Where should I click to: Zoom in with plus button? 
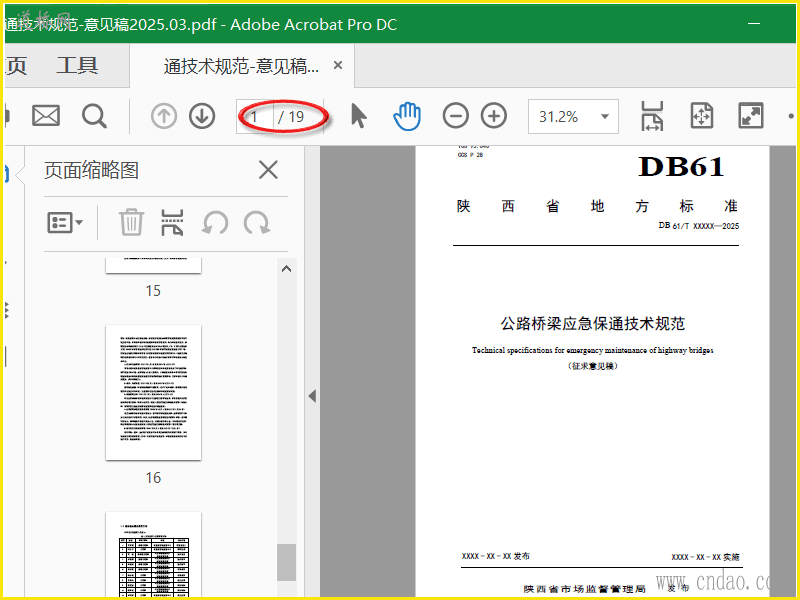tap(494, 116)
